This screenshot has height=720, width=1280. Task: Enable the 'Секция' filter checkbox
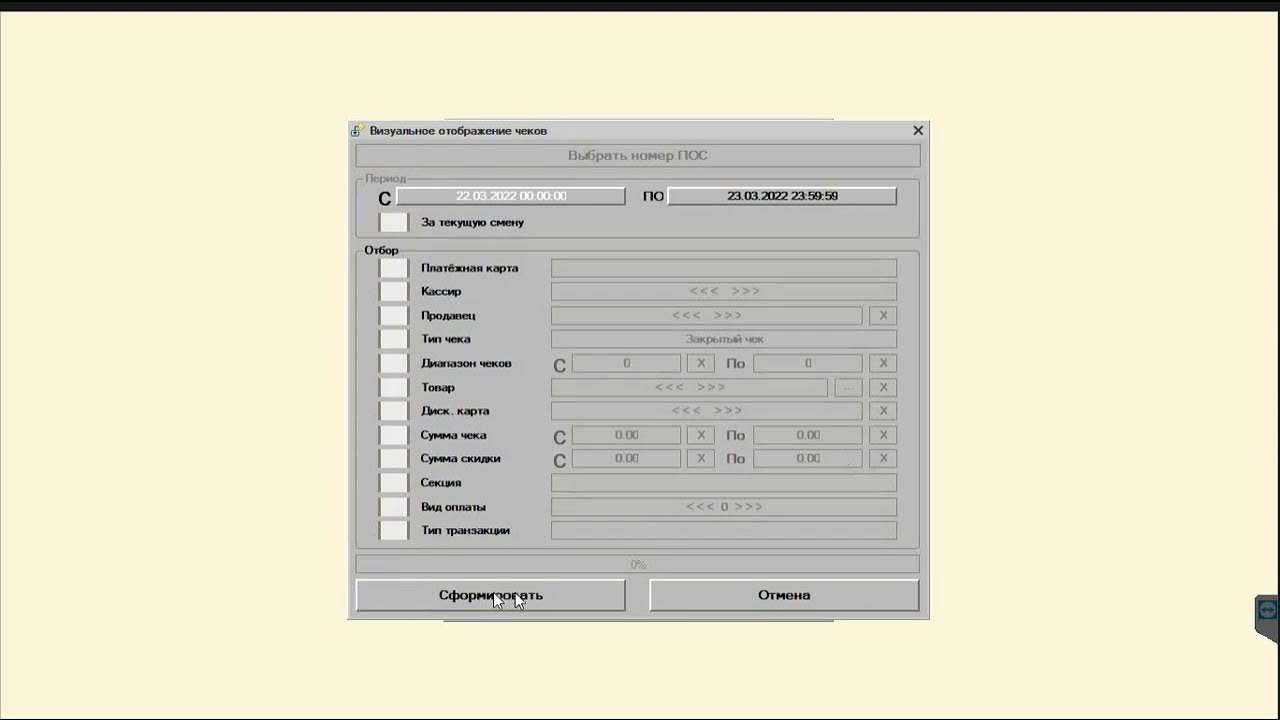pyautogui.click(x=394, y=482)
